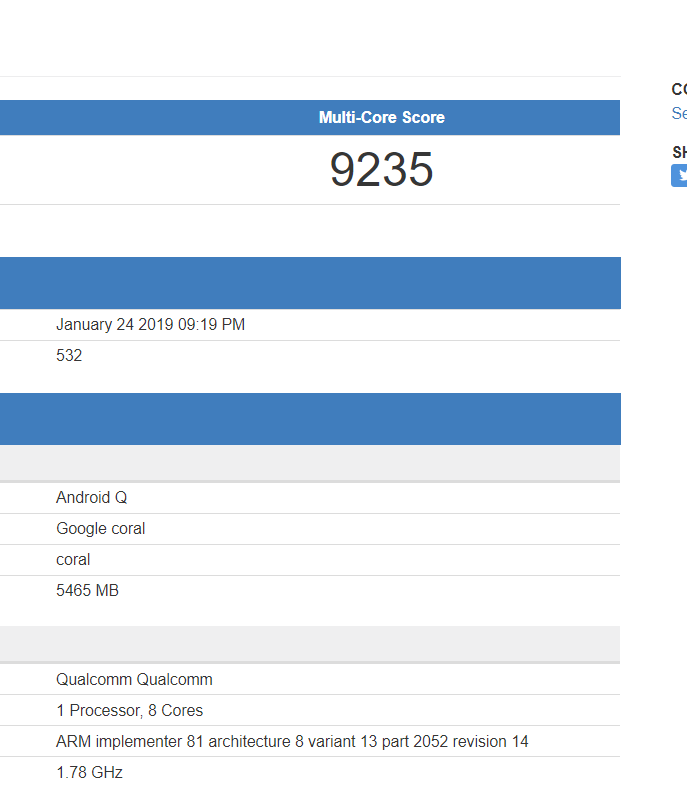Click the upload date January 24 2019

150,325
